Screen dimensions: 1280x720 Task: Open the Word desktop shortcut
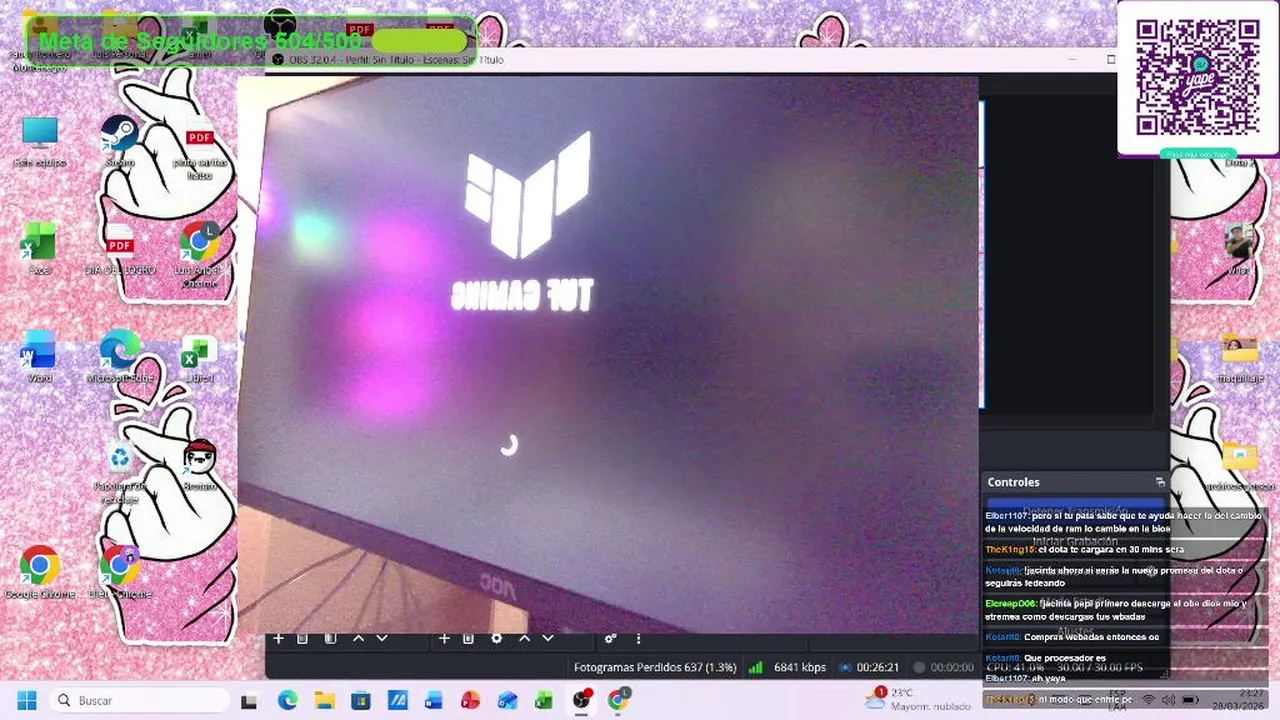(40, 356)
